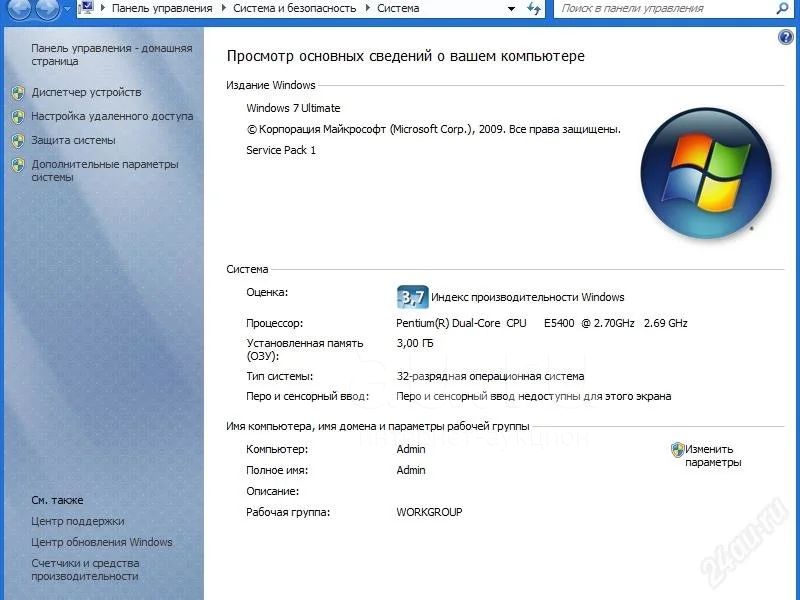Select the 32-разрядная операционная система text
The height and width of the screenshot is (600, 800).
point(490,377)
